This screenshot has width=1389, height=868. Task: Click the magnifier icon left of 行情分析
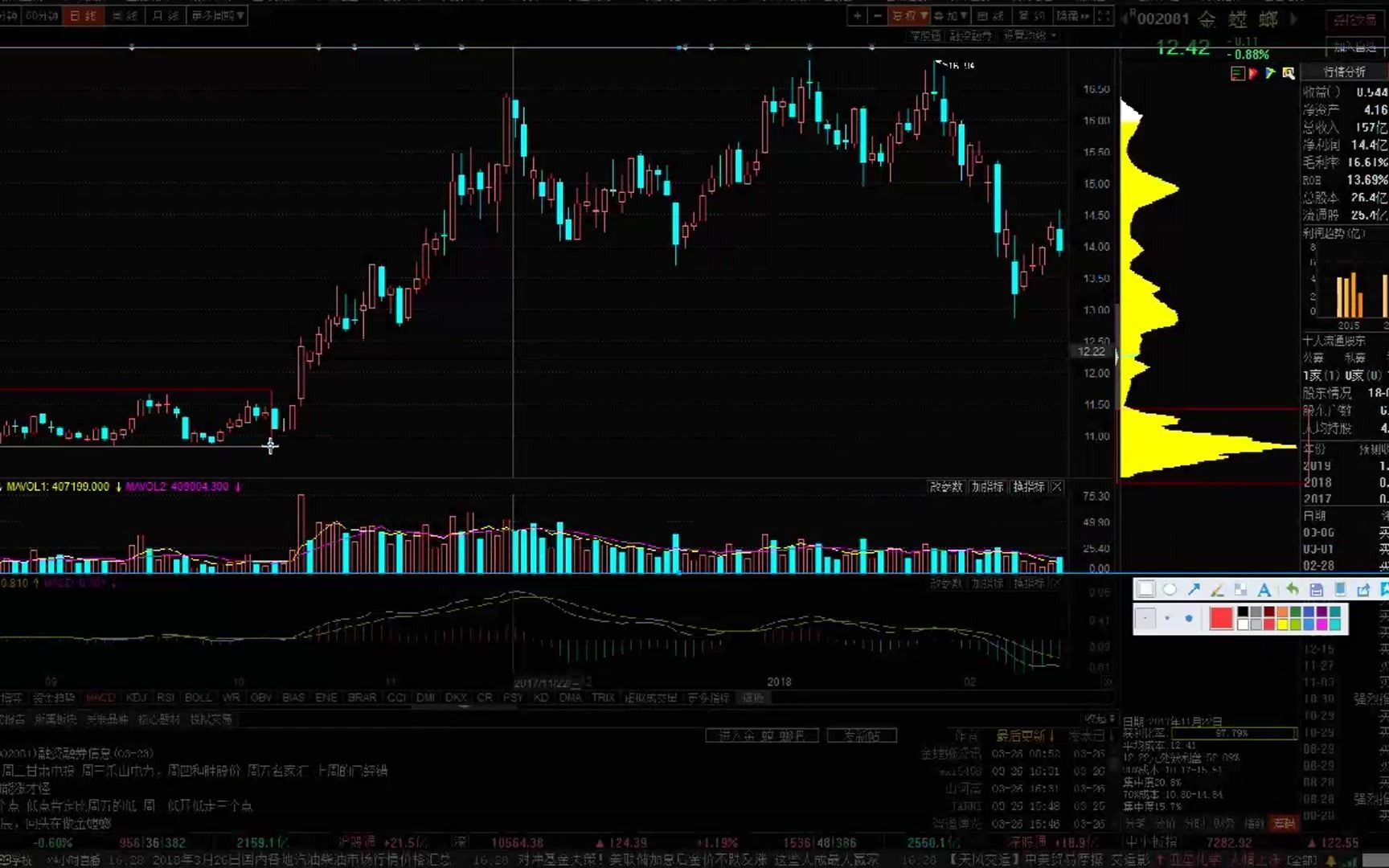[1288, 73]
